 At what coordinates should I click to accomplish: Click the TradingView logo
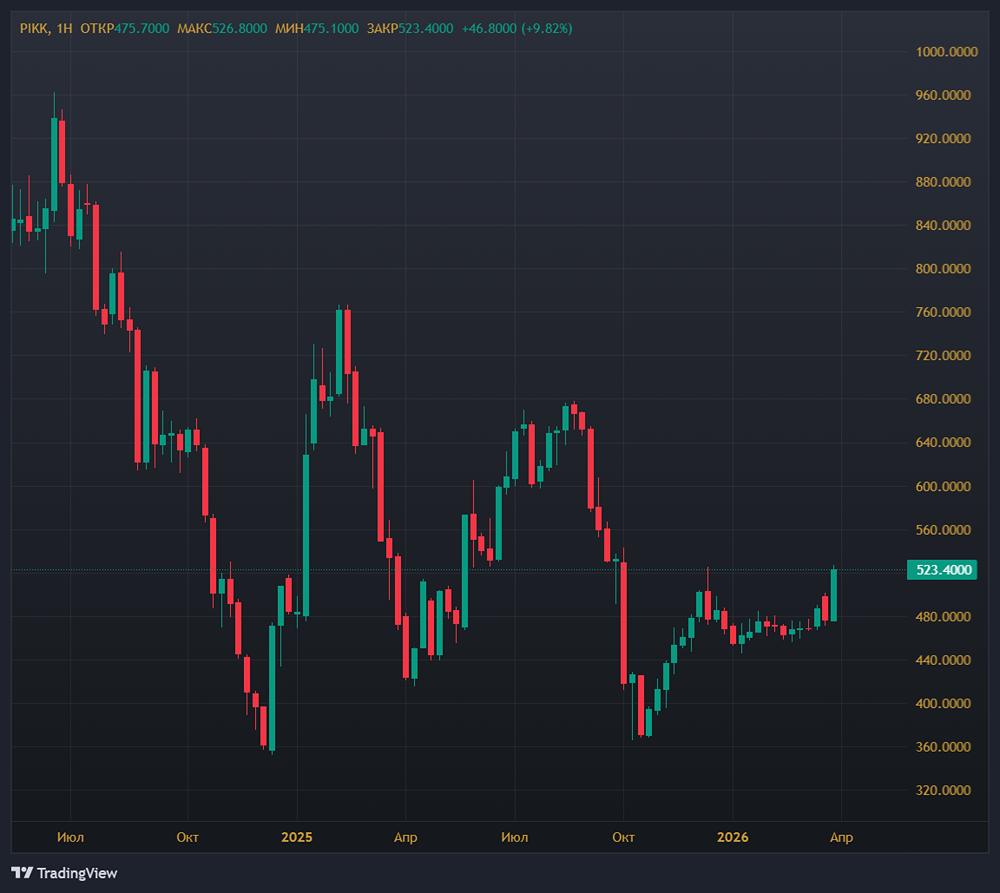pos(64,873)
